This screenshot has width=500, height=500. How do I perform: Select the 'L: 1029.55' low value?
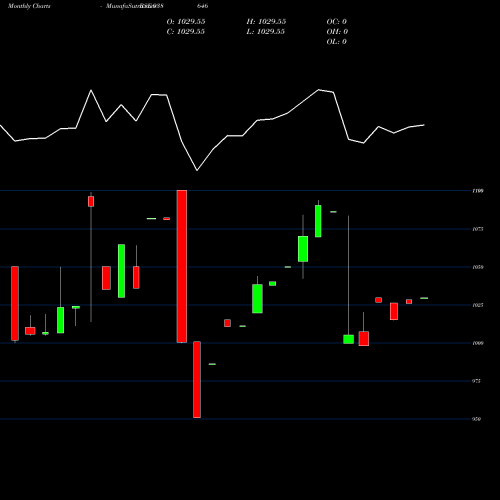coord(266,32)
